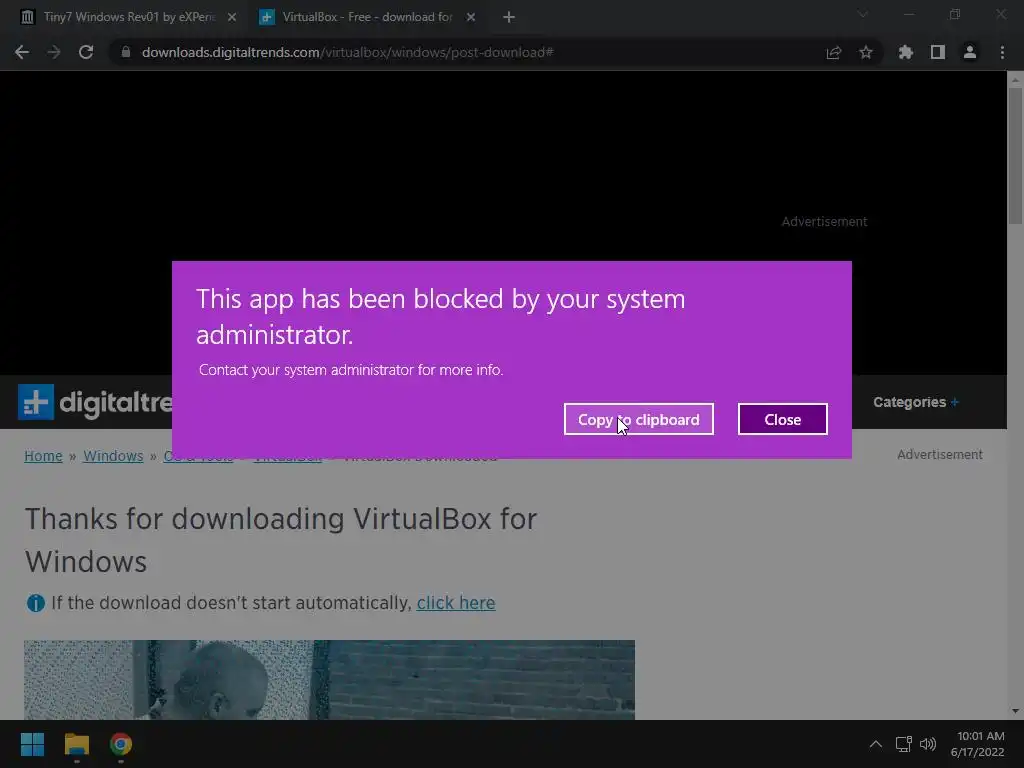Show hidden system tray icons
Screen dimensions: 1024x768
tap(876, 744)
